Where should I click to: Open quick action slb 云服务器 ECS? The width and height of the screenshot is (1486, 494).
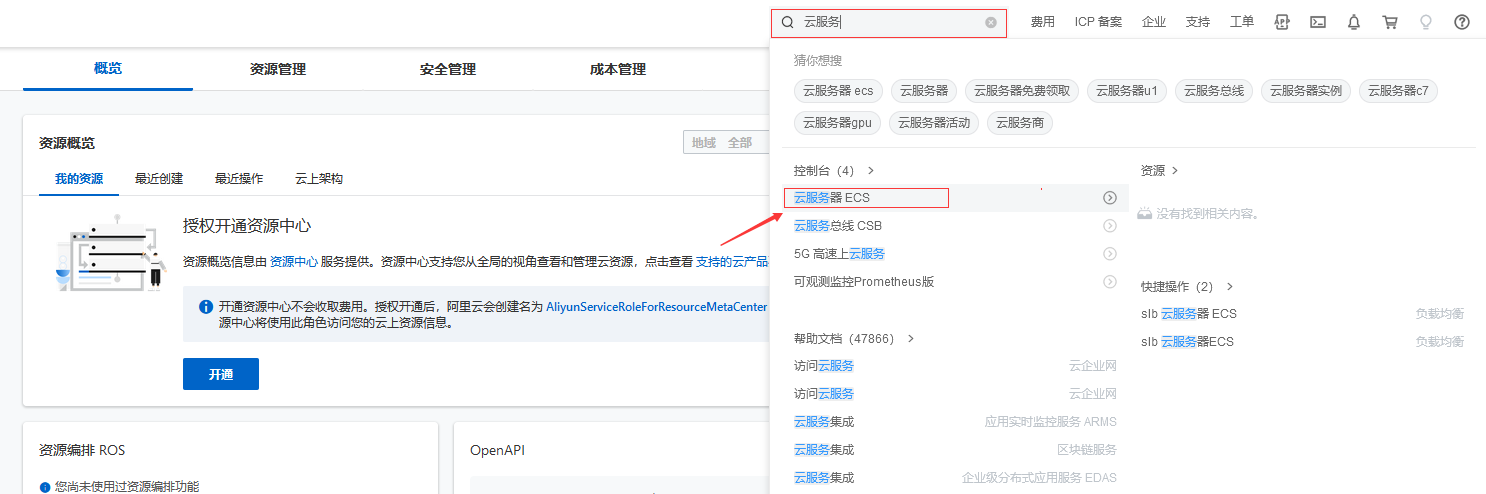tap(1189, 314)
